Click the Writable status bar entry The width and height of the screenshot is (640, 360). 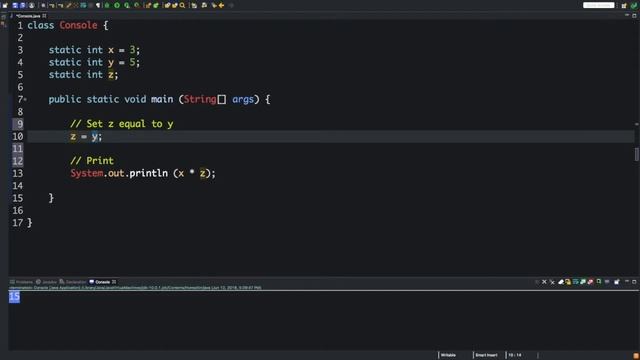[448, 355]
